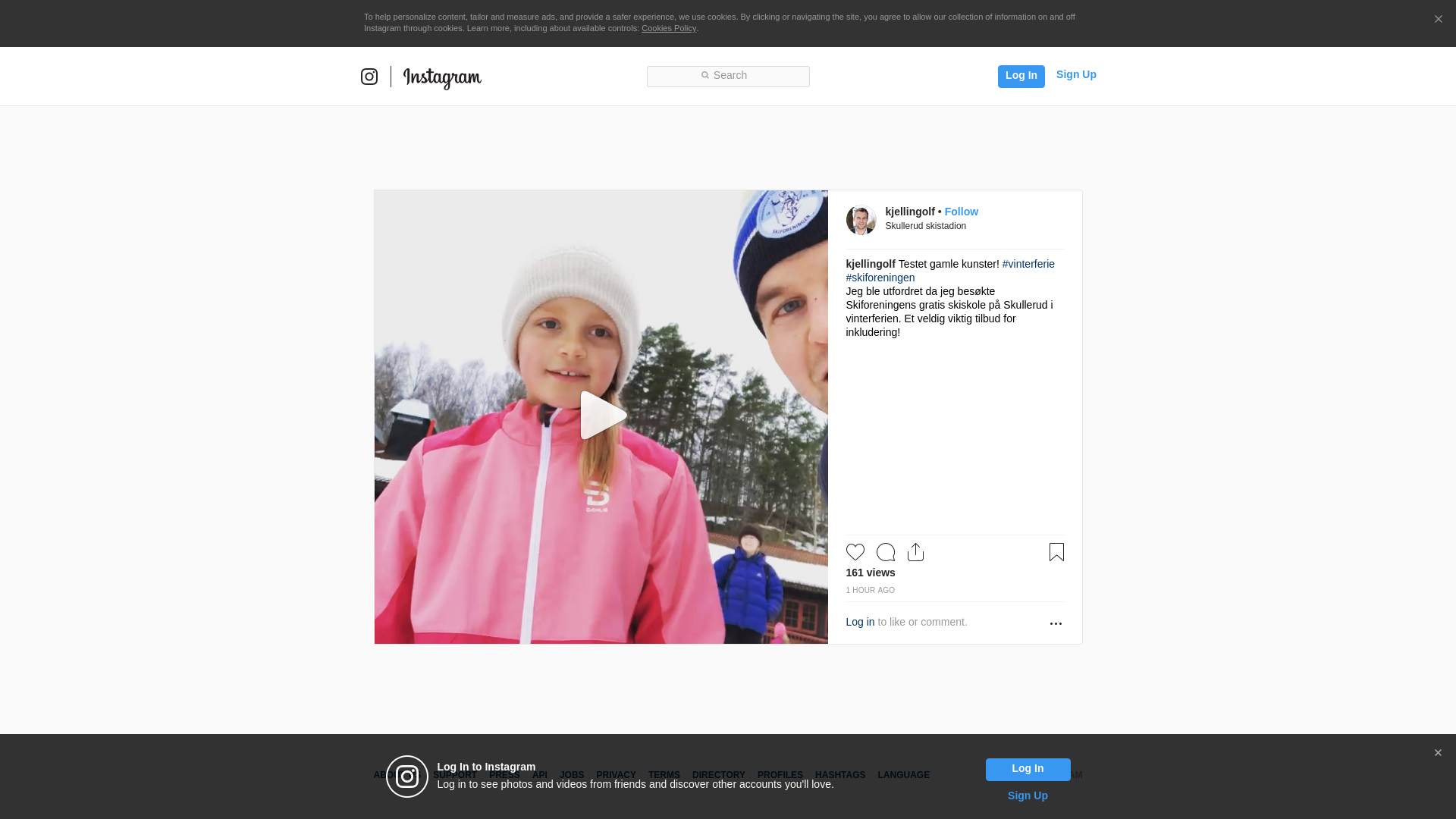Click Log In in bottom banner
Image resolution: width=1456 pixels, height=819 pixels.
click(x=1028, y=769)
